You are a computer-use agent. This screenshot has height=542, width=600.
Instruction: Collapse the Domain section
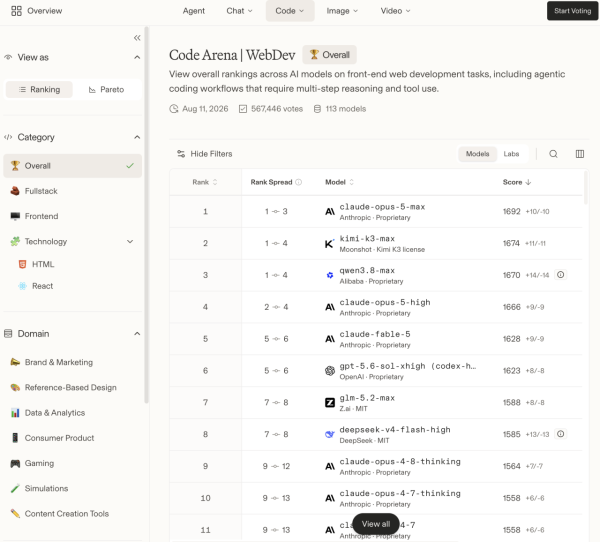click(x=137, y=334)
